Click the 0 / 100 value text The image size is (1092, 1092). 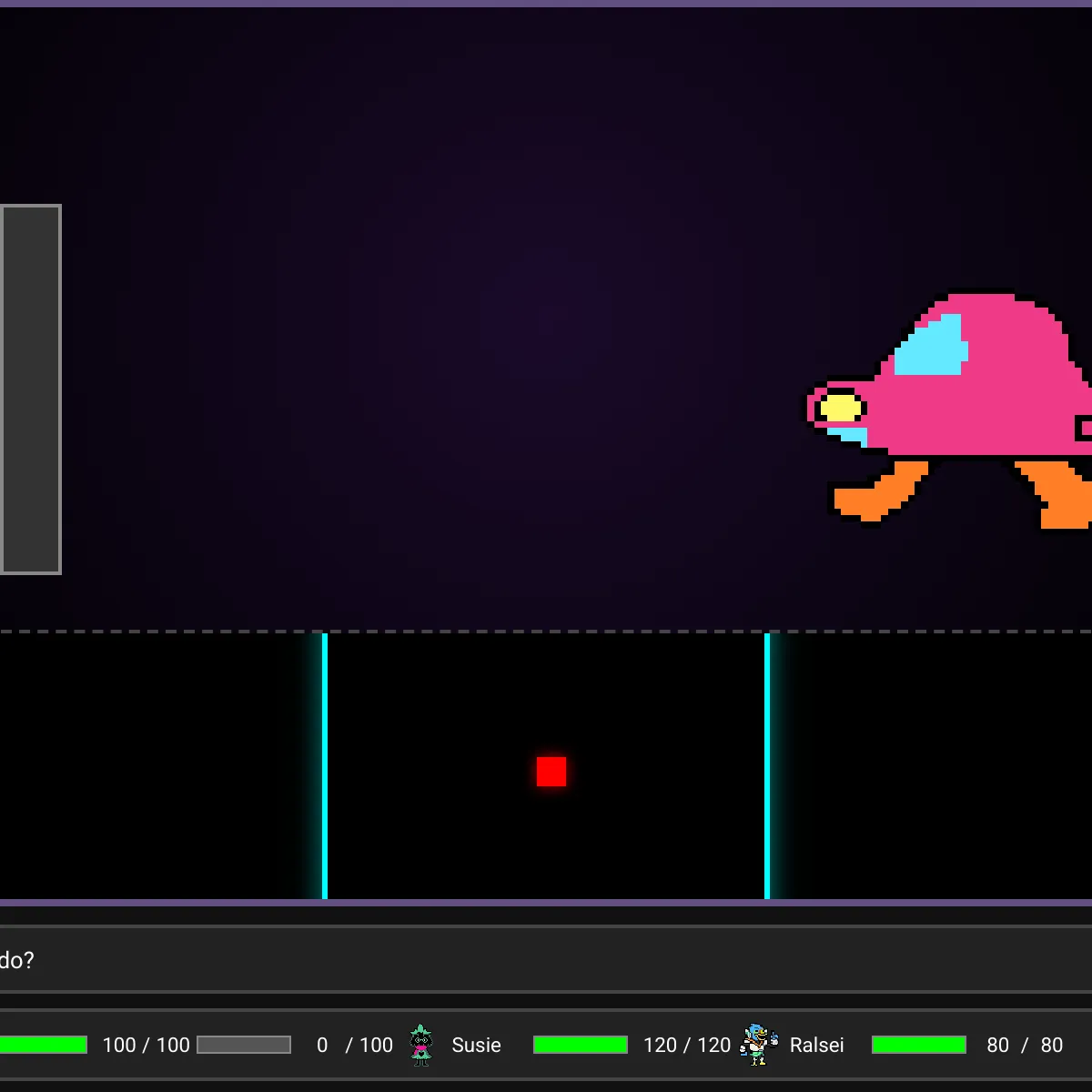click(x=355, y=1045)
